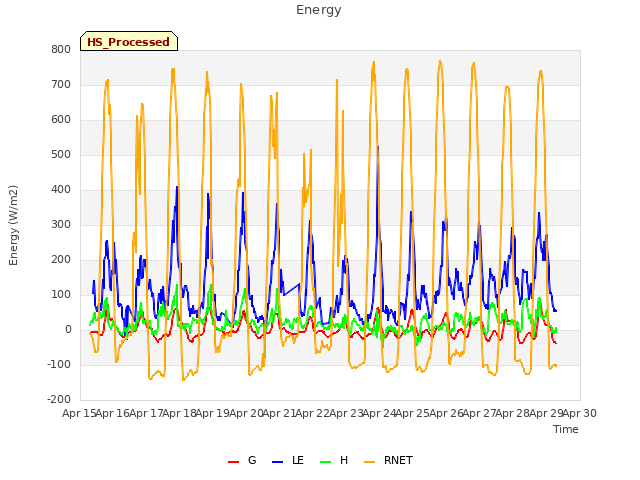Click the green H legend swatch
640x480 pixels.
[325, 461]
